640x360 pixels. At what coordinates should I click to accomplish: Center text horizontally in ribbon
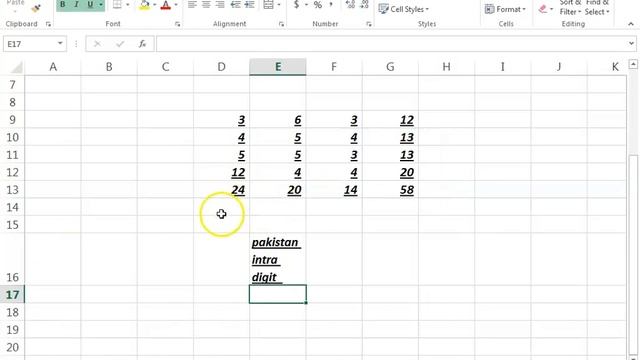coord(206,5)
